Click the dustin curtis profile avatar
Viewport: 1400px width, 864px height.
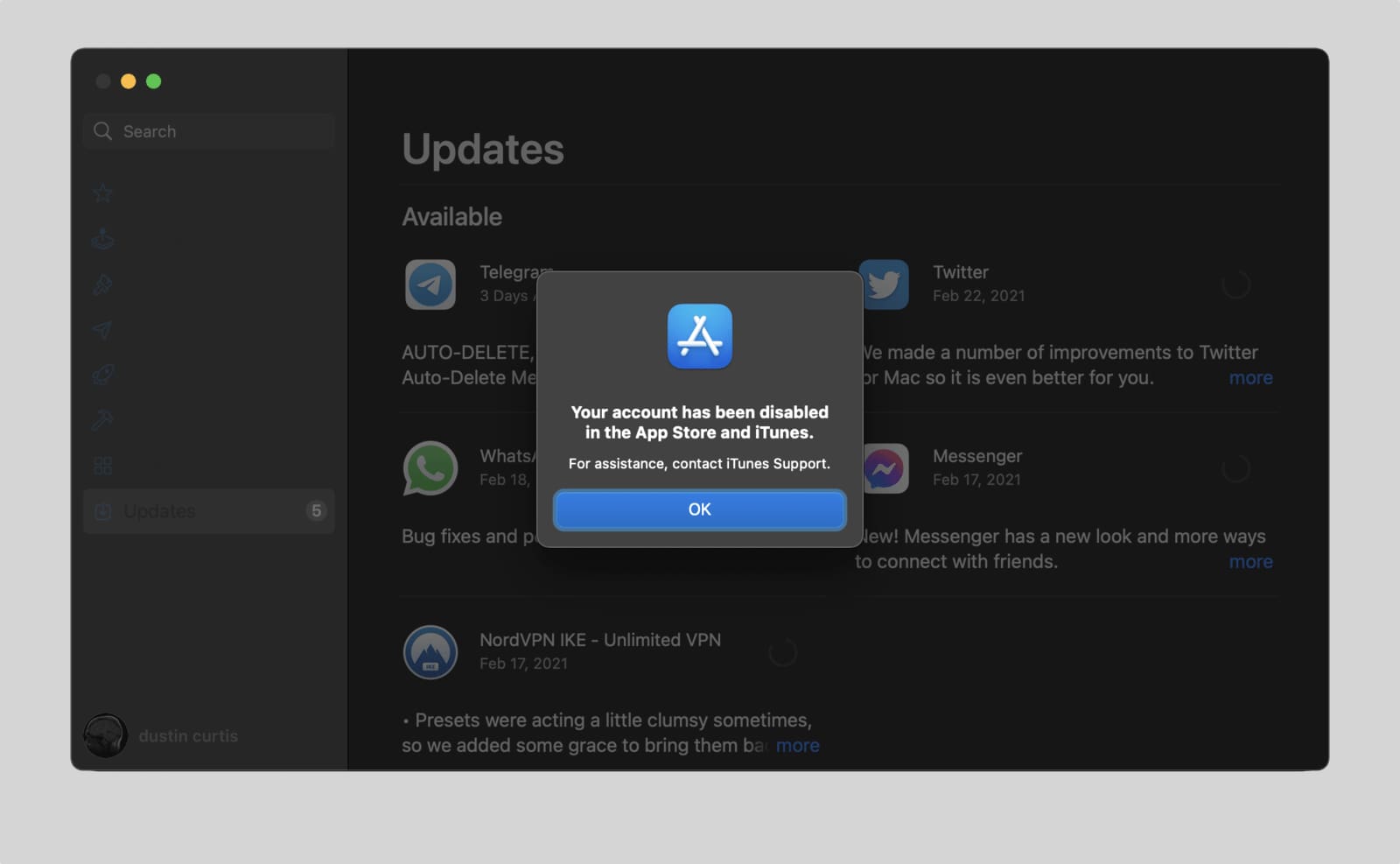105,735
